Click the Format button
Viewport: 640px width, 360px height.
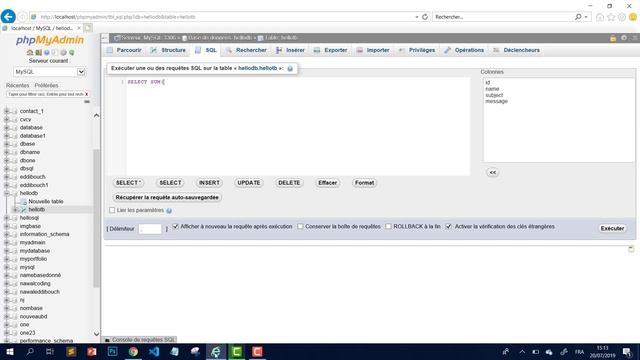[x=364, y=183]
